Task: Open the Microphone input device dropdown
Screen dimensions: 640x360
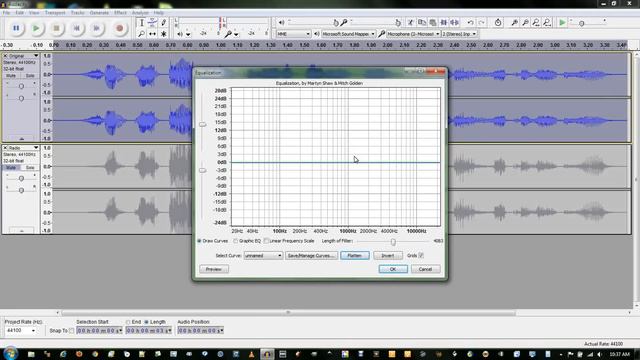Action: tap(413, 34)
